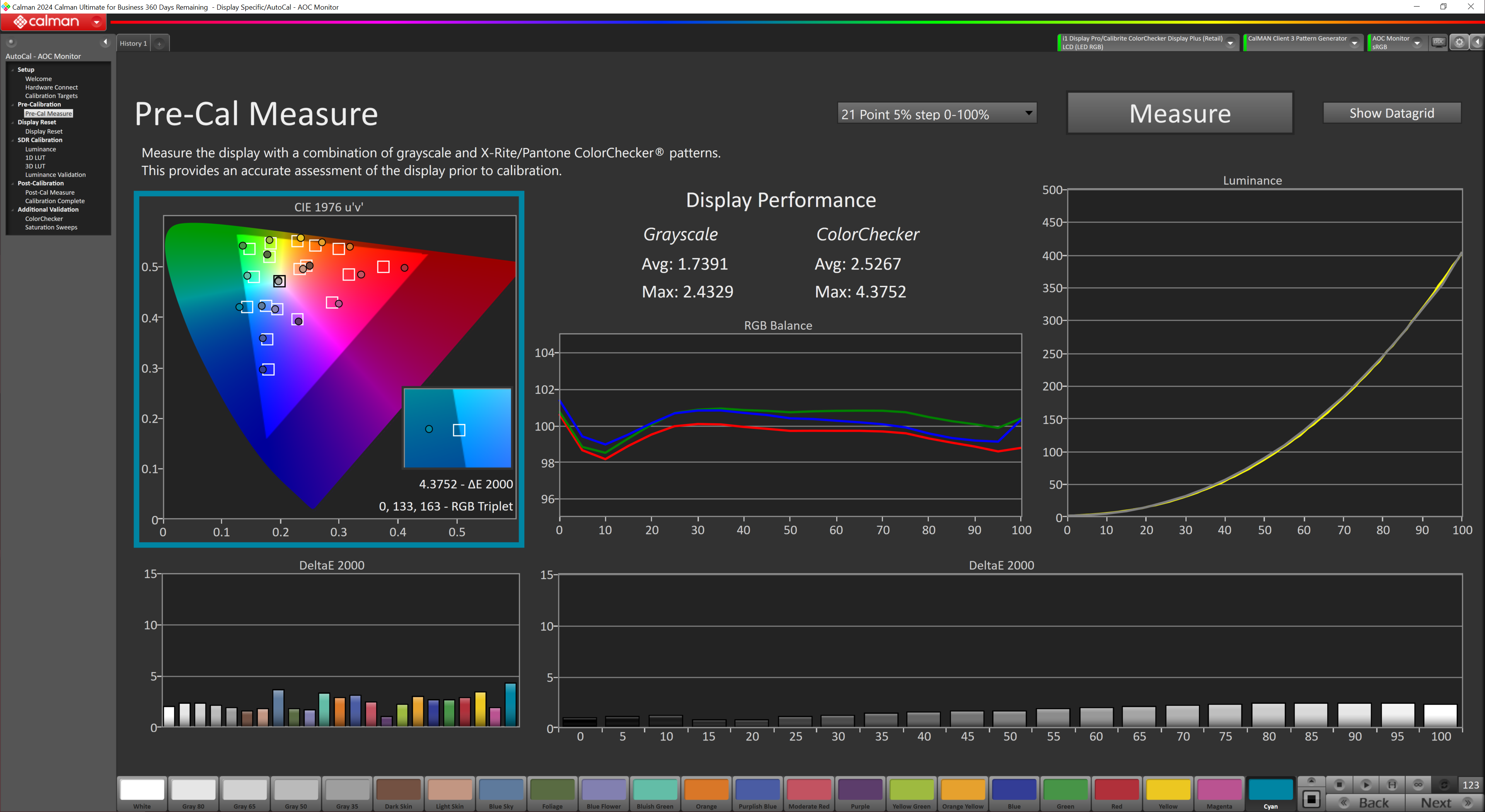Expand the i1 Display Pro meter dropdown

[x=1230, y=43]
